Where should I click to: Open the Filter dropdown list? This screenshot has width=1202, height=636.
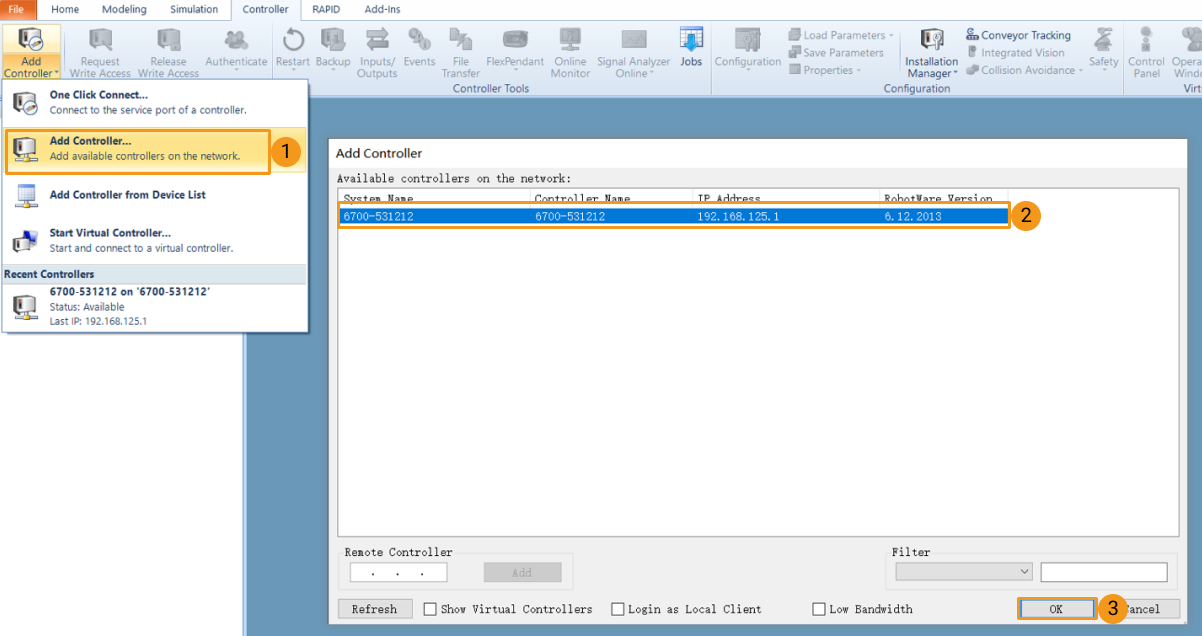[1026, 571]
